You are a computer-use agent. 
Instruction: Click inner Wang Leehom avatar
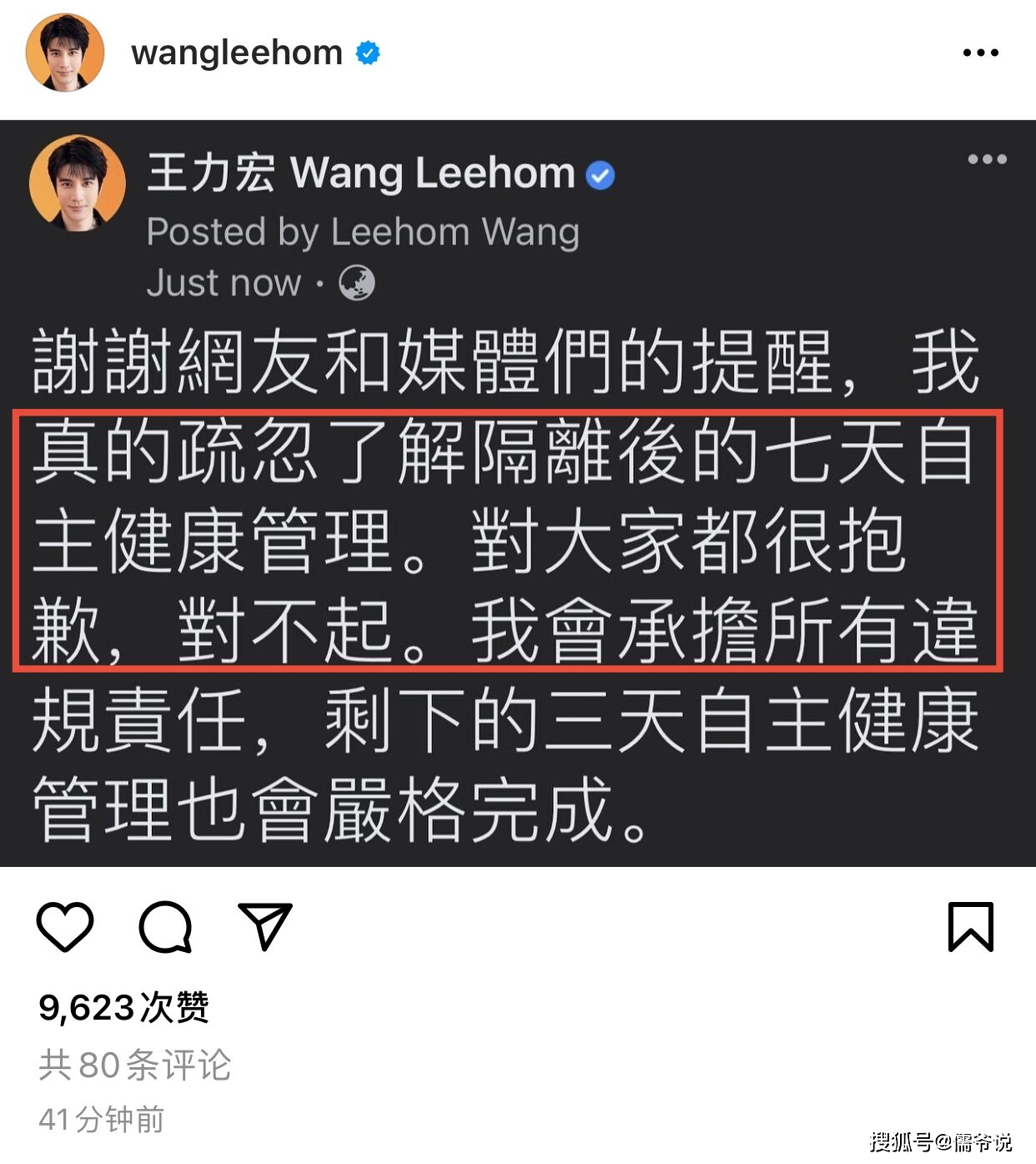click(77, 183)
